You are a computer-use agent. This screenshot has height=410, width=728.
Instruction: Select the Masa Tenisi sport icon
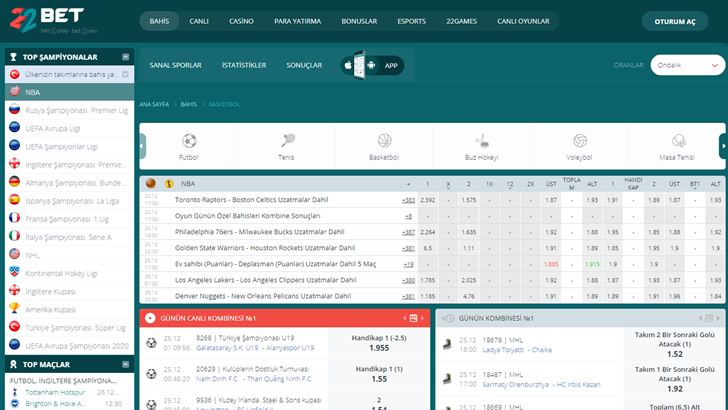coord(678,140)
